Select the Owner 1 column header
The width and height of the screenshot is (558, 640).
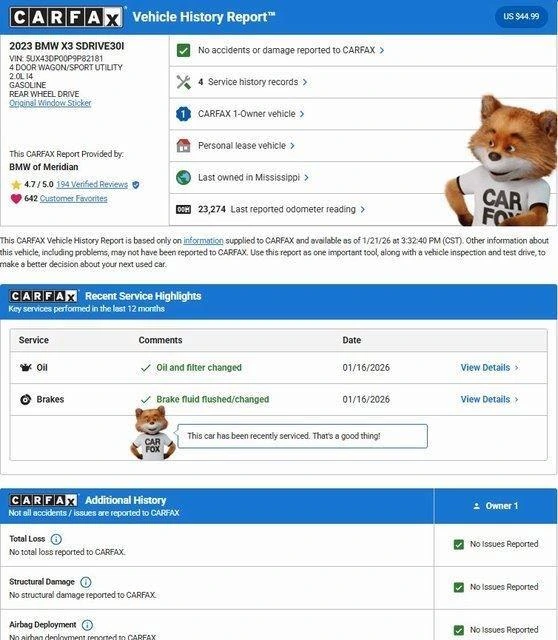point(496,506)
